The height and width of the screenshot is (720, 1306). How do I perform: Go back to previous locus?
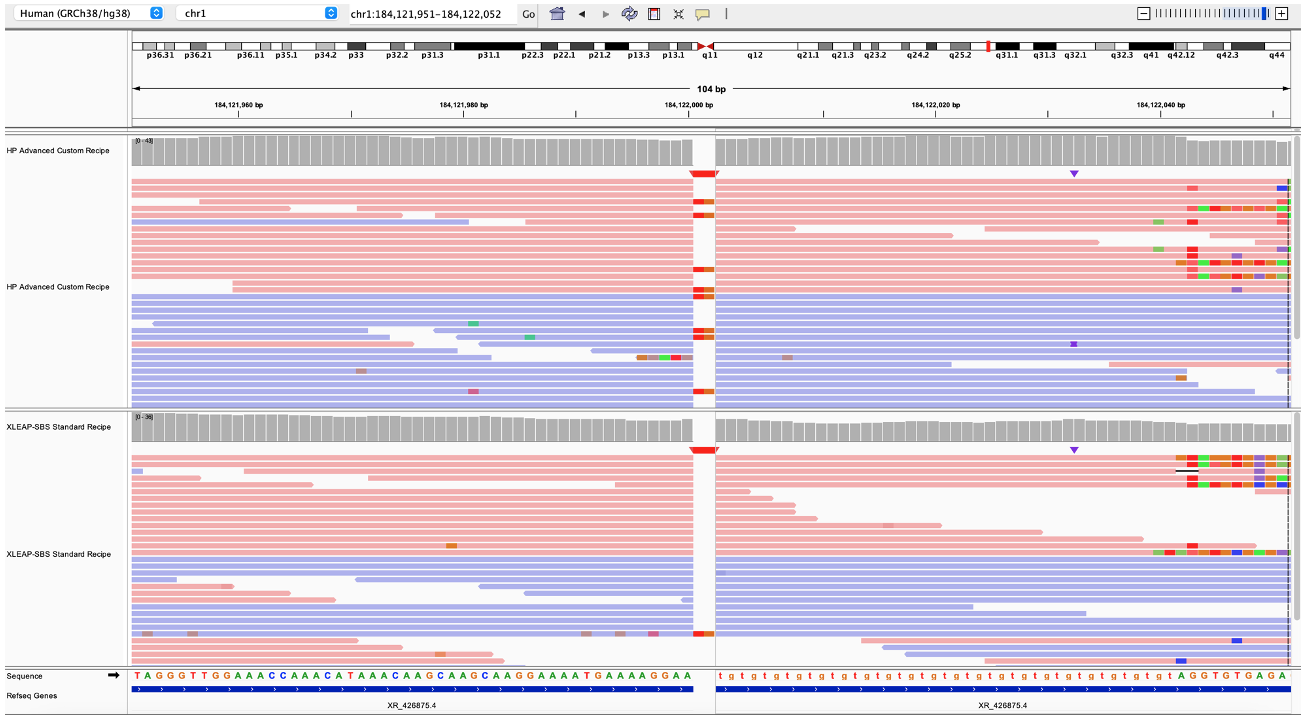pos(581,14)
